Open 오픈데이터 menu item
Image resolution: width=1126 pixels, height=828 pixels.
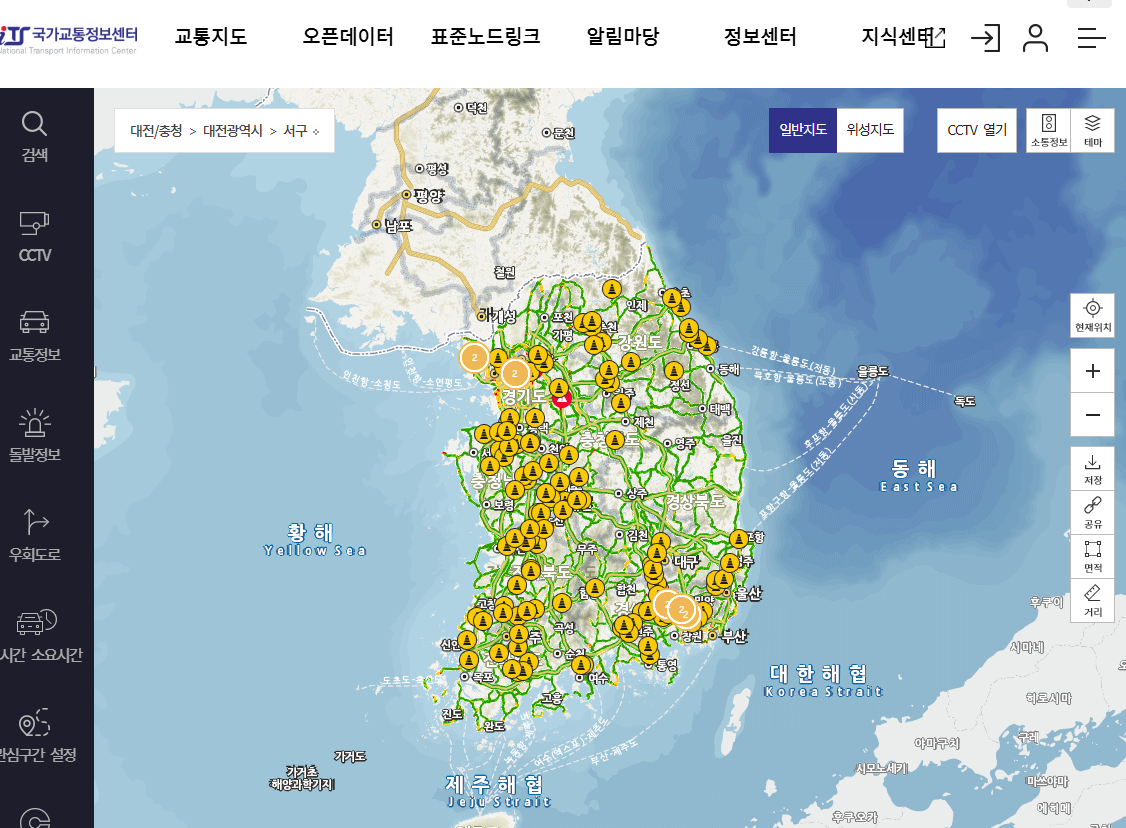(348, 37)
